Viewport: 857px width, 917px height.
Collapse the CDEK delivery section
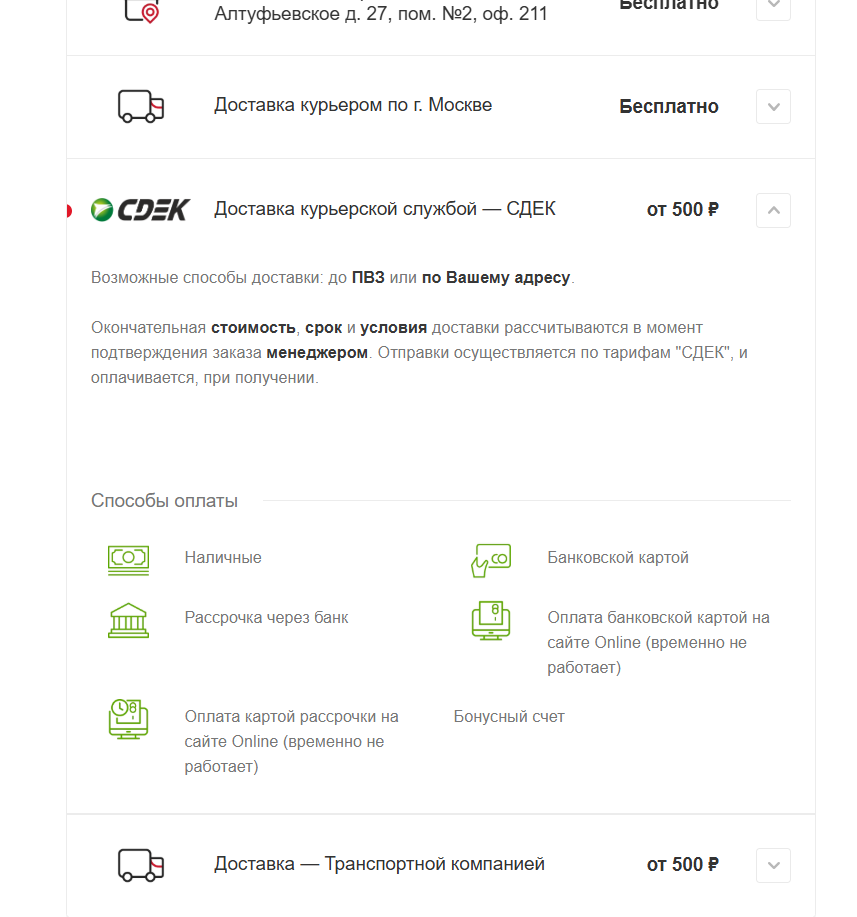coord(773,210)
